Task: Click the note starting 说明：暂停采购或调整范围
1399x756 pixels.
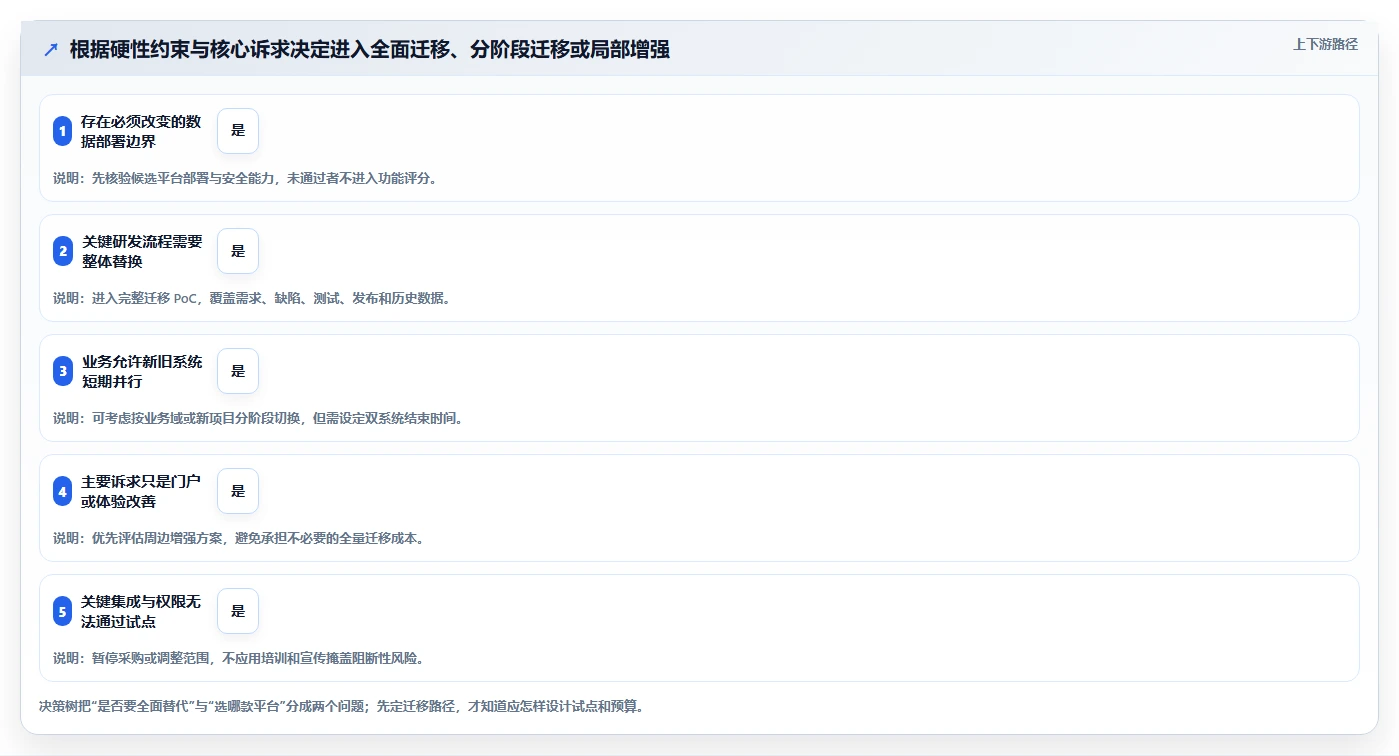Action: [x=239, y=658]
